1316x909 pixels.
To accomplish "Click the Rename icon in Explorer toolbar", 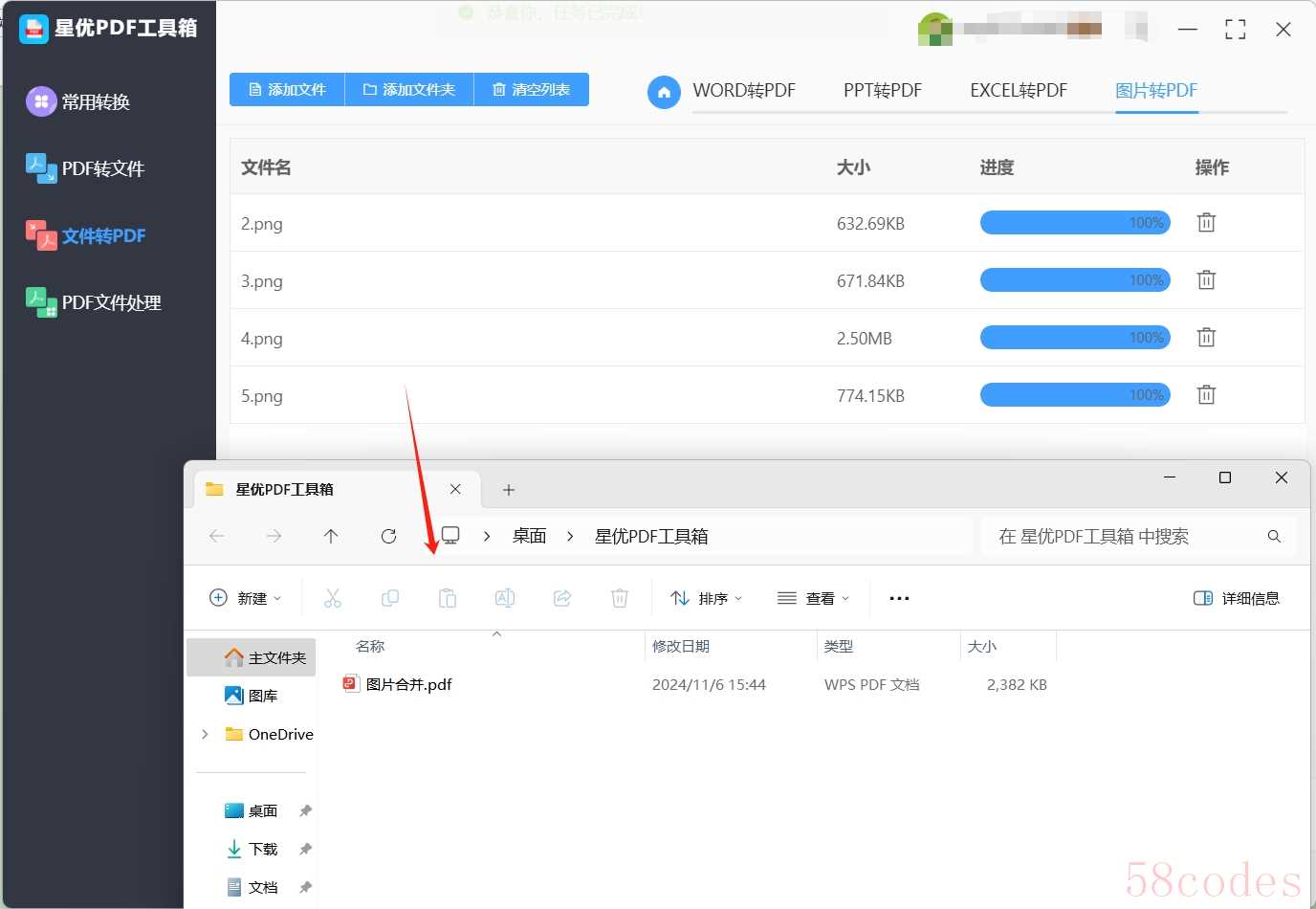I will tap(505, 598).
